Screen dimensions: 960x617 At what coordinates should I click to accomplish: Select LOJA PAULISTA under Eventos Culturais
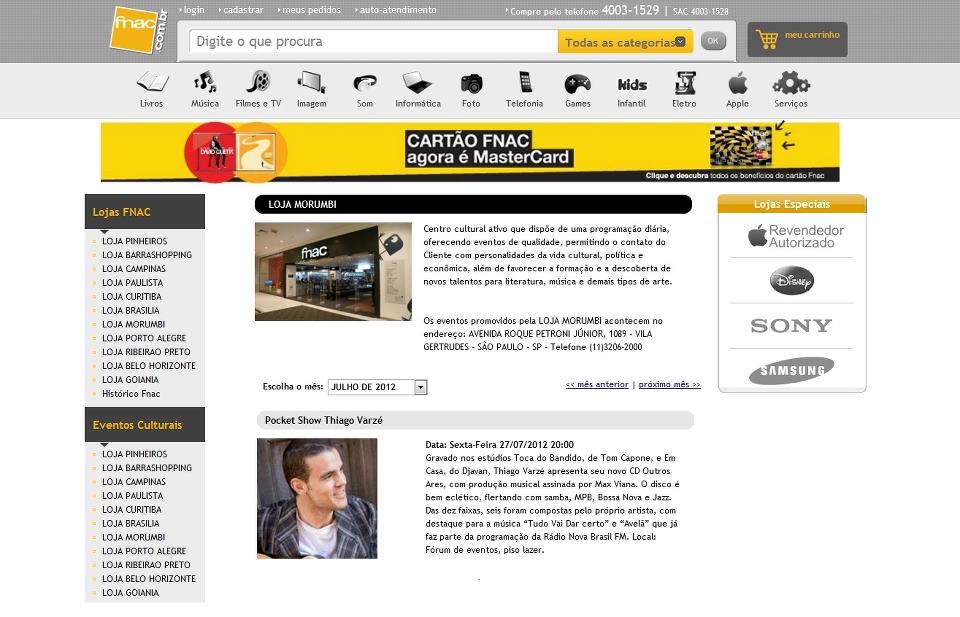[133, 496]
